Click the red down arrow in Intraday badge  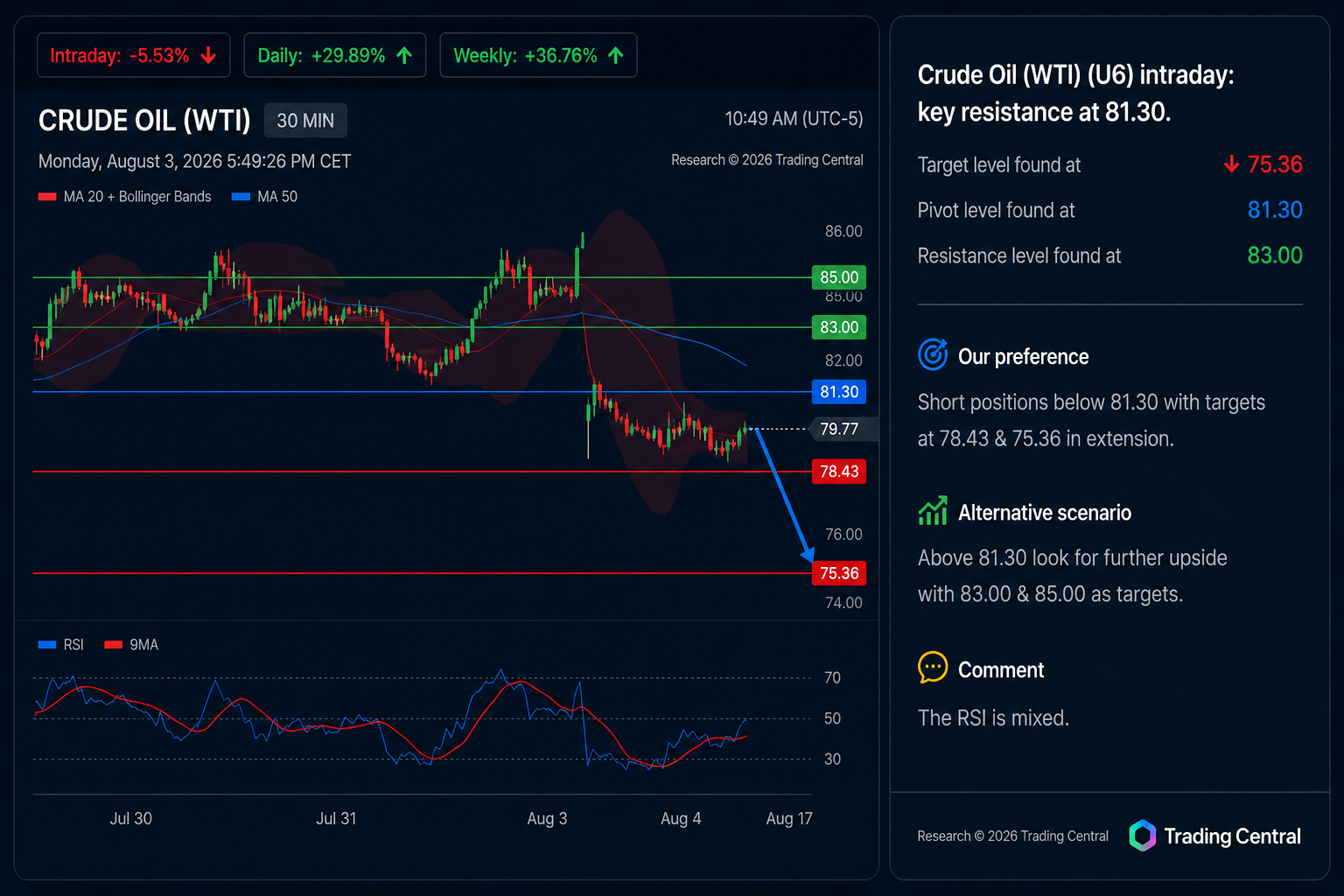208,55
